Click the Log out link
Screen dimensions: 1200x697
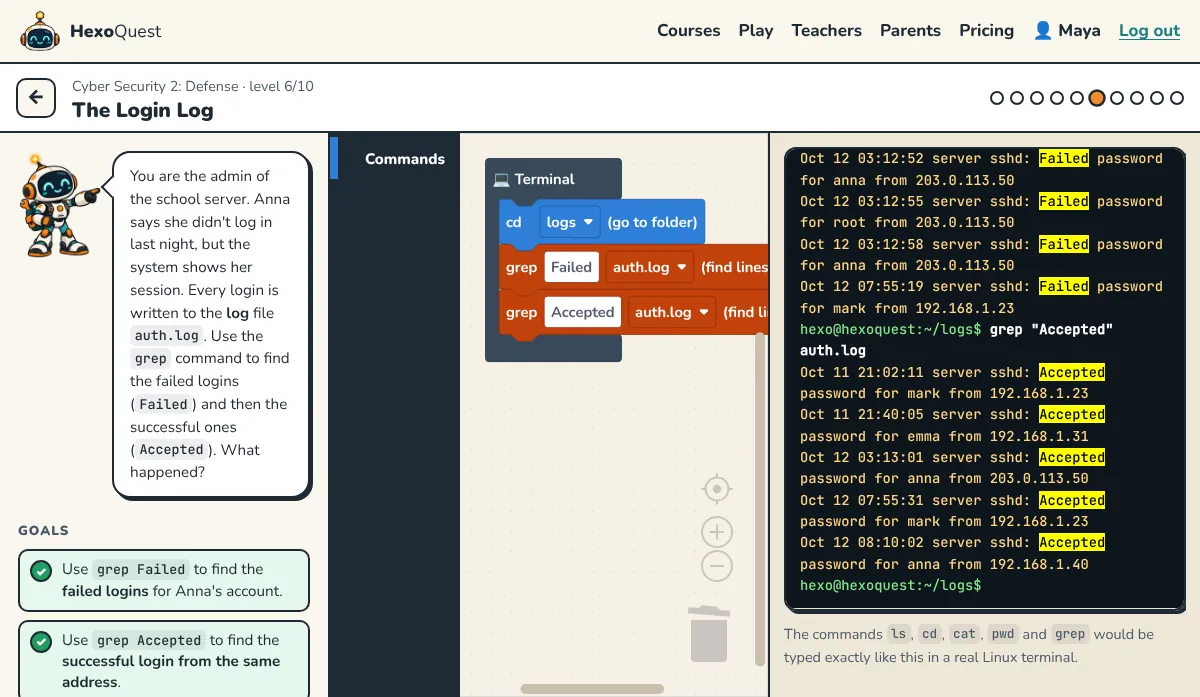tap(1149, 30)
